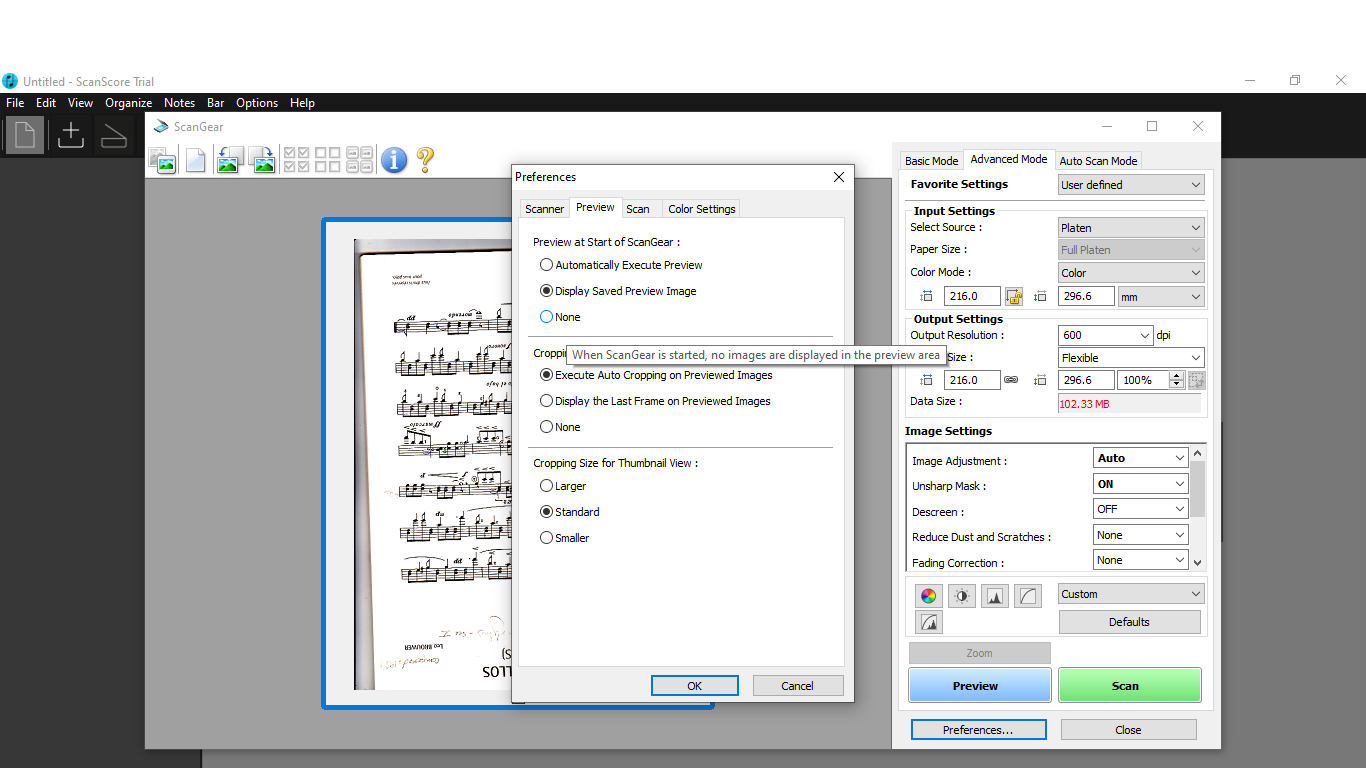The width and height of the screenshot is (1366, 768).
Task: Click the select all crops icon
Action: [359, 160]
